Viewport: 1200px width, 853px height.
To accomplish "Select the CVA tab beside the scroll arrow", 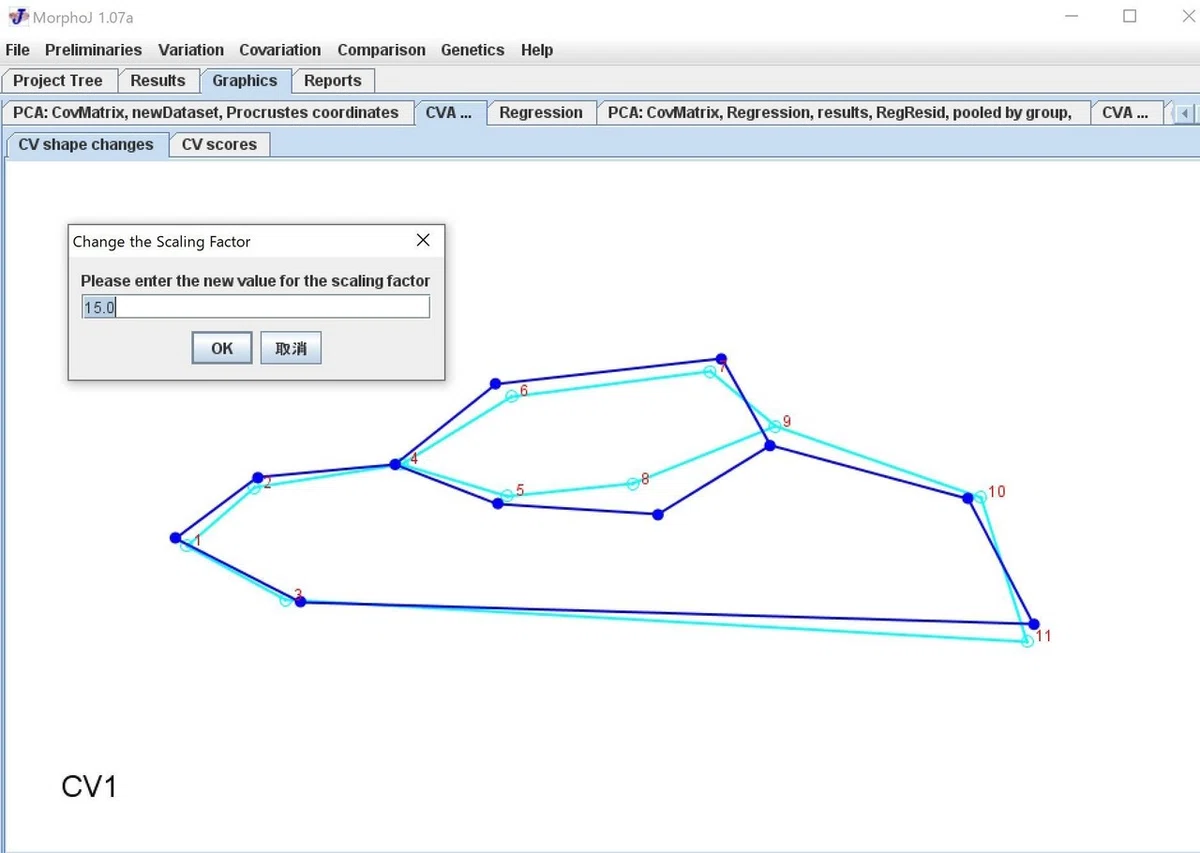I will [1128, 113].
